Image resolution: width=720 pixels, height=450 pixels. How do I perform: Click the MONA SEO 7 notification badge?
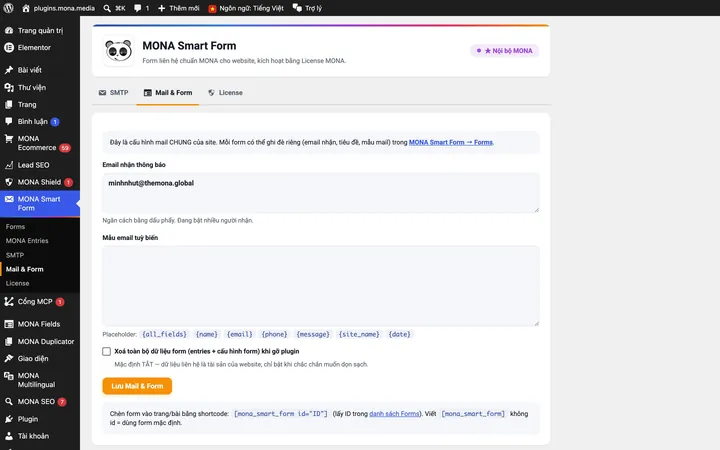pos(62,402)
